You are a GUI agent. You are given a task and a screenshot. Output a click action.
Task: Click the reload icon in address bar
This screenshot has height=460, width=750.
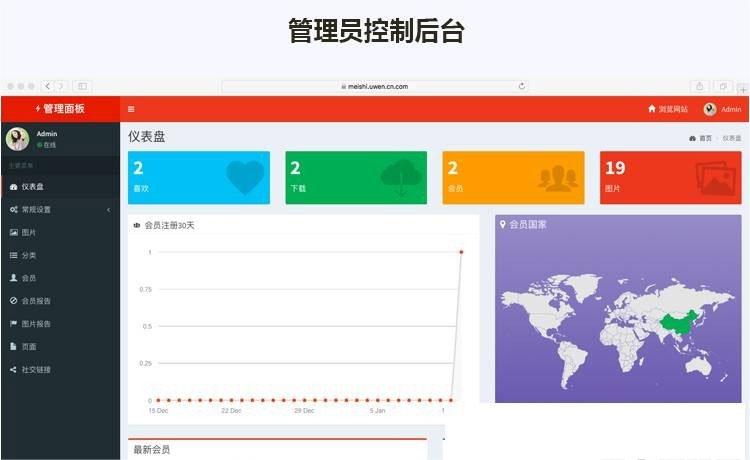tap(522, 87)
